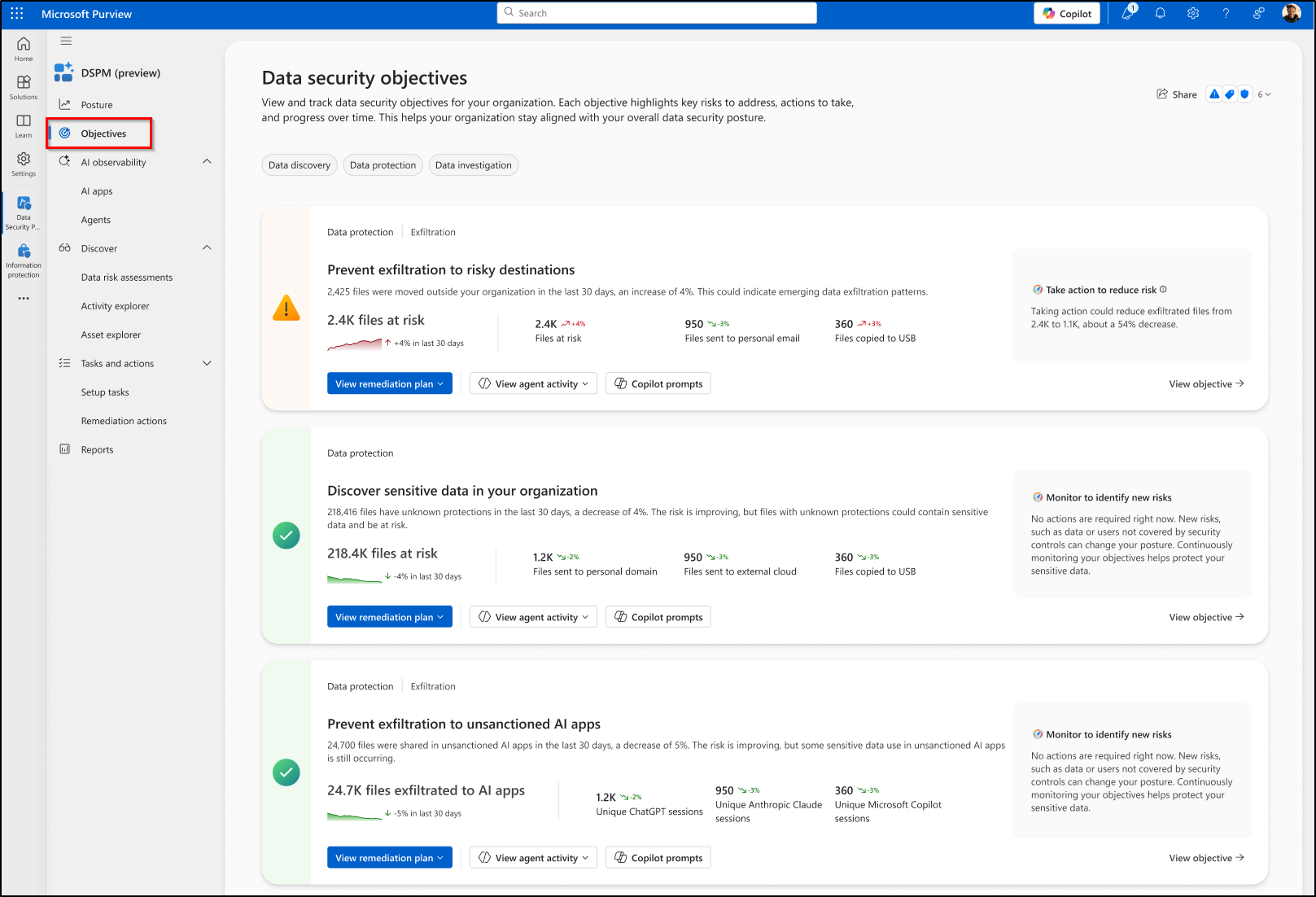Collapse the AI observability section
Screen dimensions: 1316x897
tap(207, 161)
